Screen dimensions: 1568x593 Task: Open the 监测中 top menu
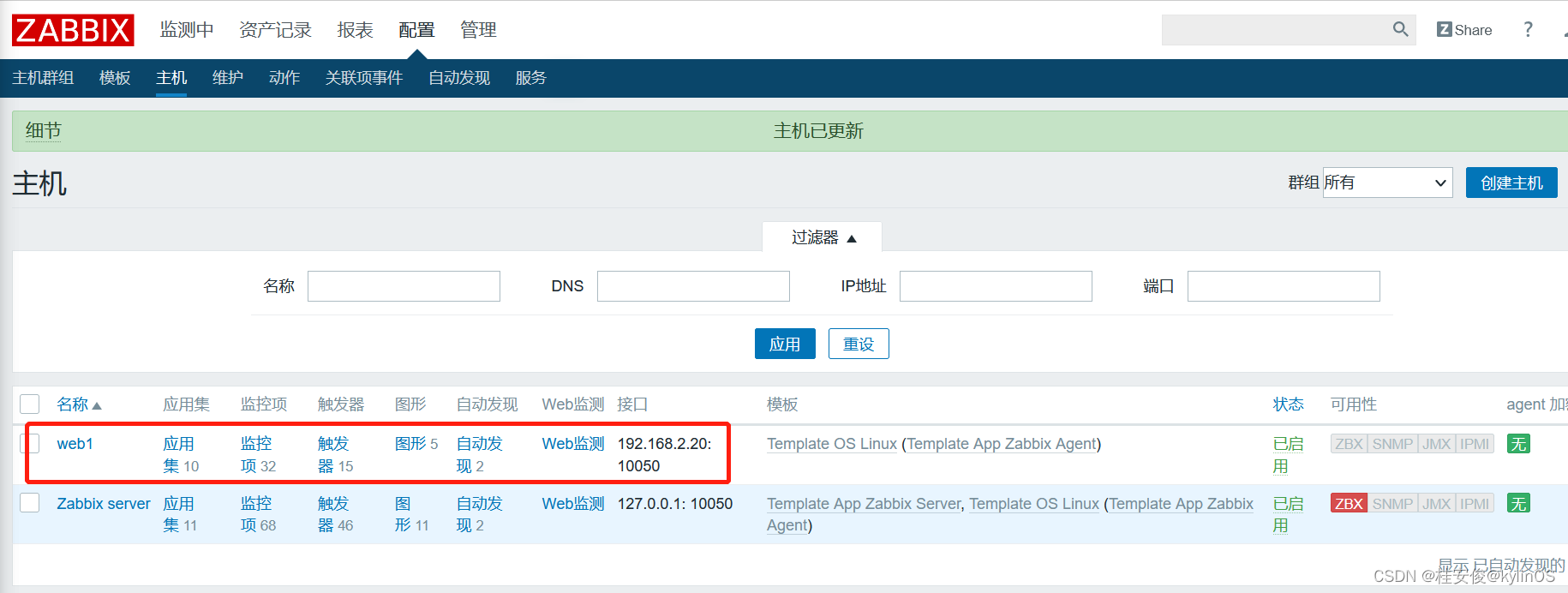click(x=187, y=30)
